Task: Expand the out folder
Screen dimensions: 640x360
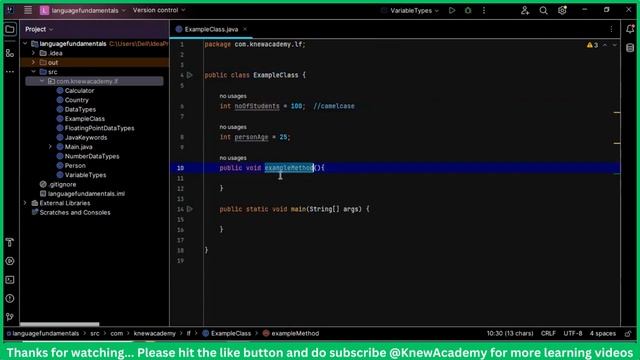Action: (x=33, y=62)
